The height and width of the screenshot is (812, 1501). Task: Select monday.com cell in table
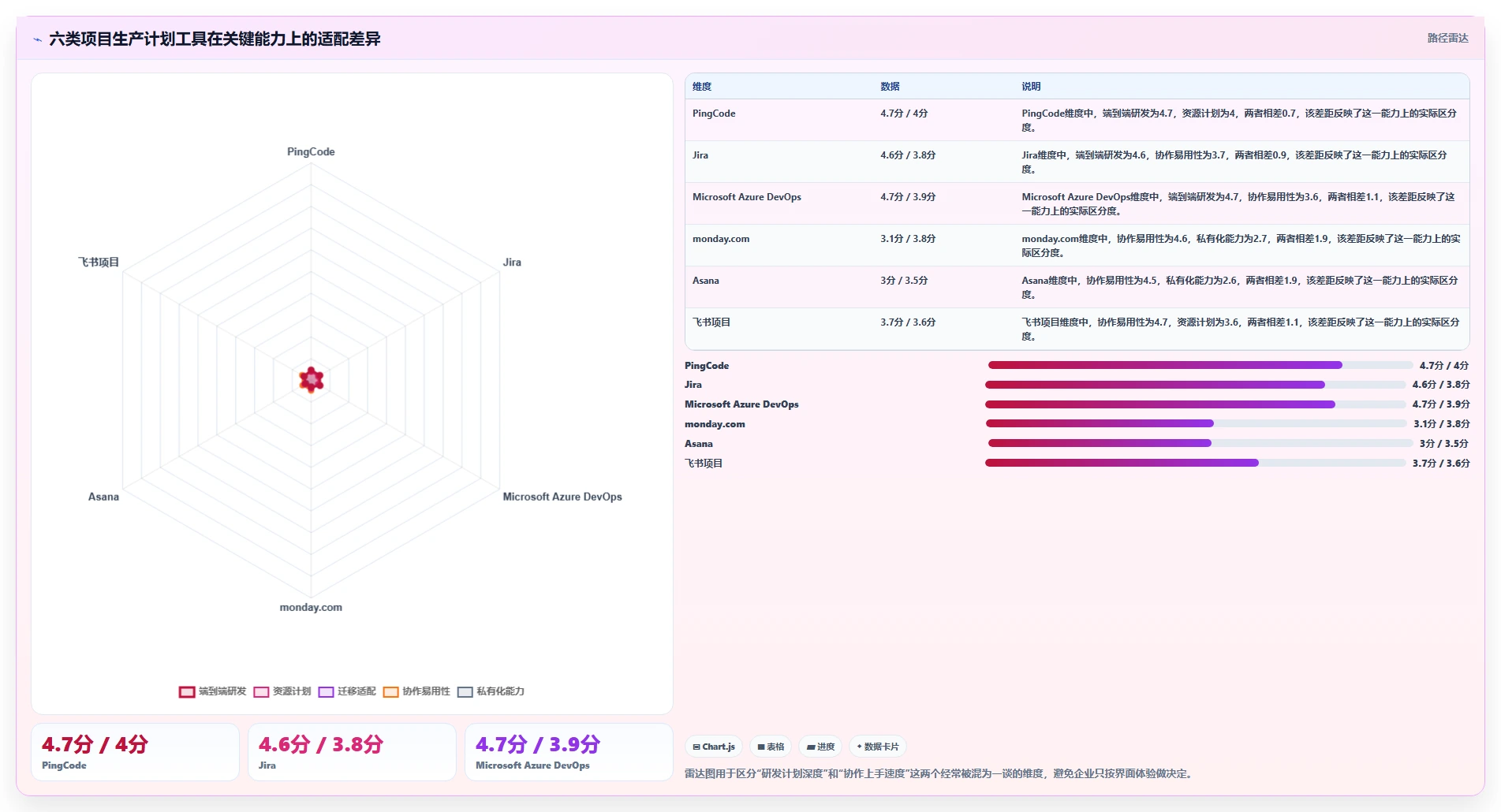721,239
